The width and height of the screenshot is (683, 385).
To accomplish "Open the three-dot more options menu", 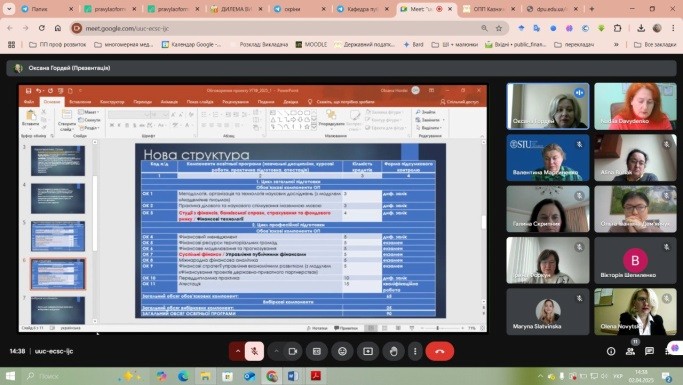I will pyautogui.click(x=415, y=351).
